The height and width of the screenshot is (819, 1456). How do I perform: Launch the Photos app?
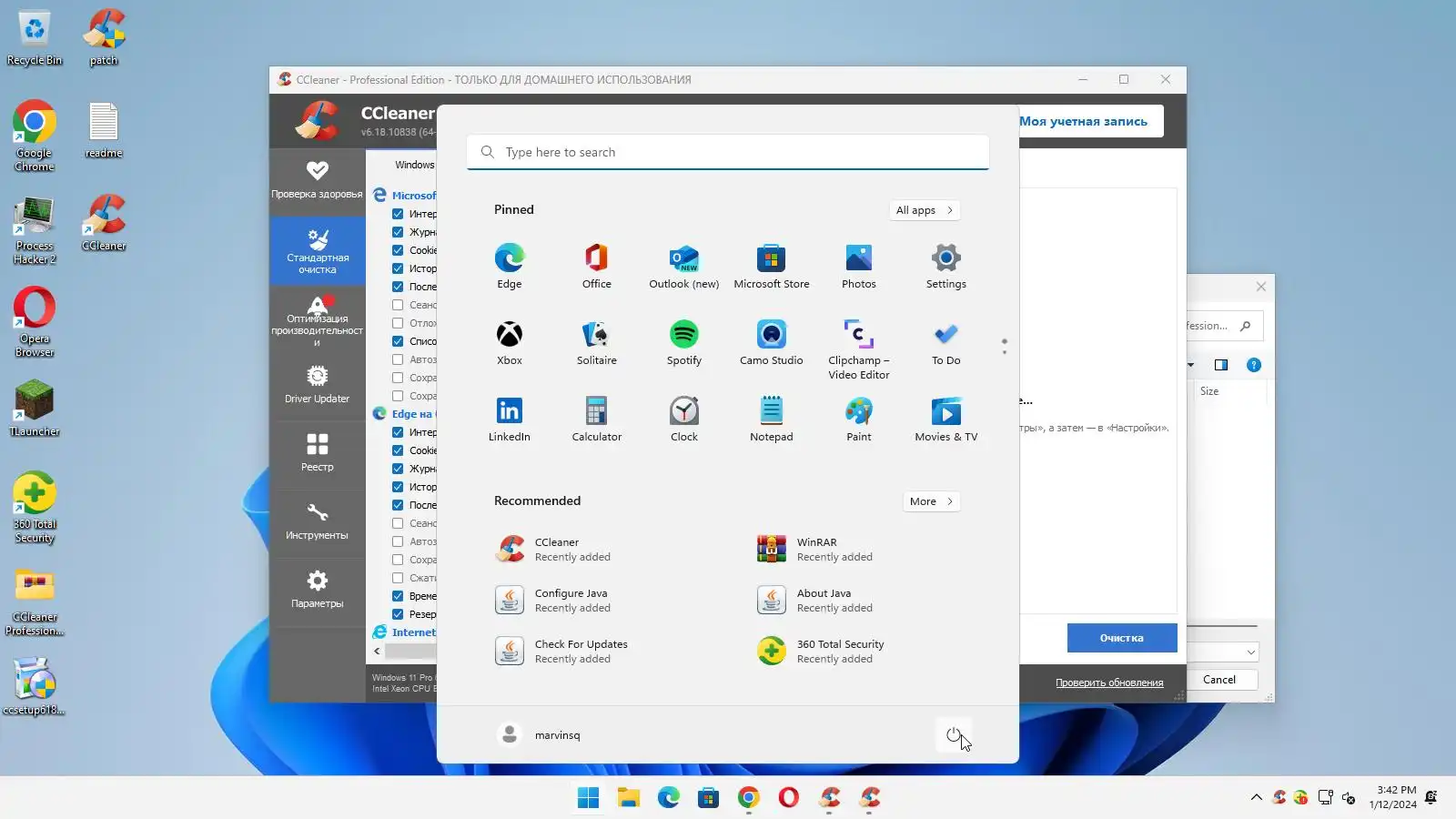coord(859,267)
